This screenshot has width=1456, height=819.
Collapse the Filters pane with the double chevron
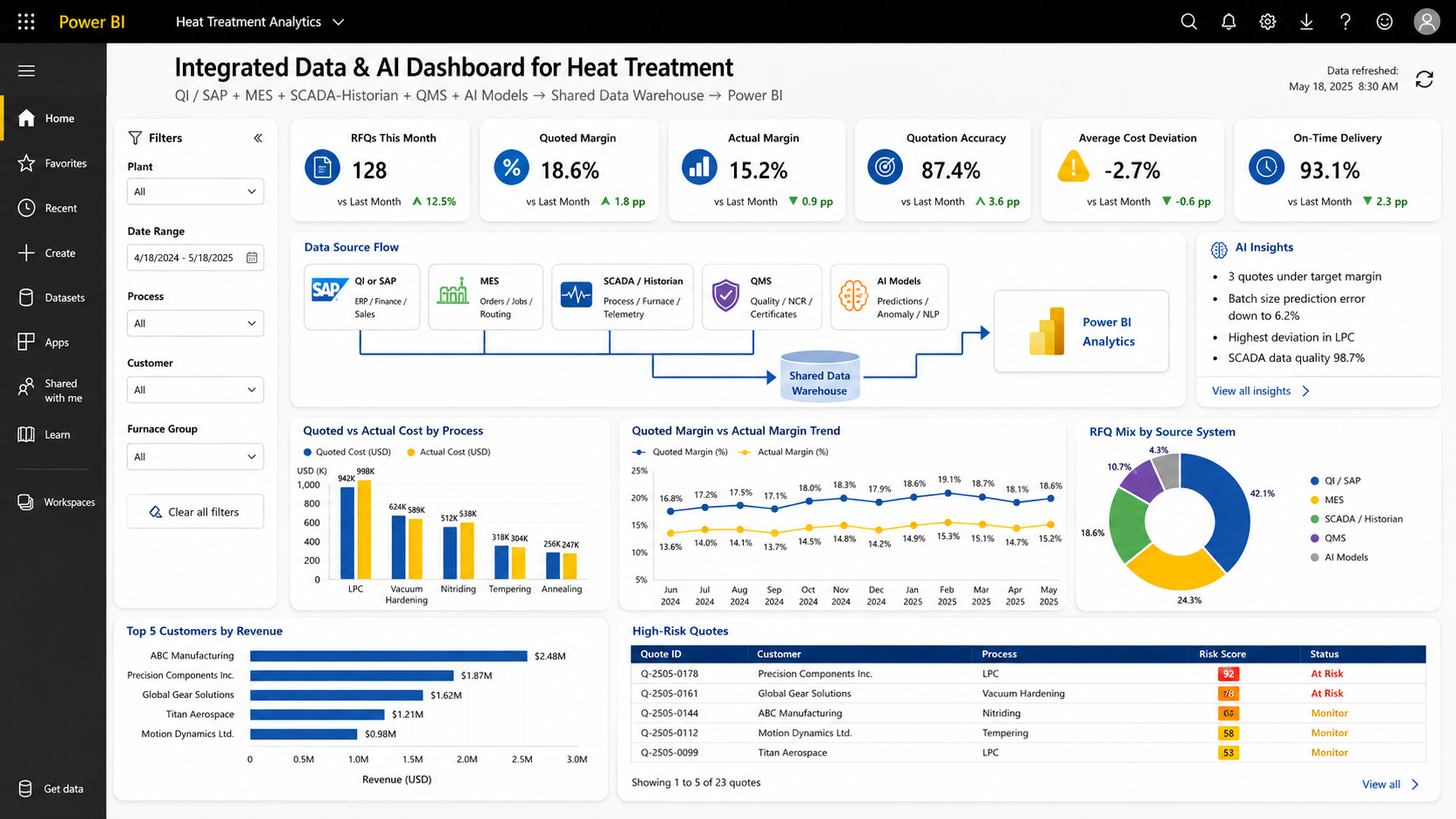click(258, 138)
